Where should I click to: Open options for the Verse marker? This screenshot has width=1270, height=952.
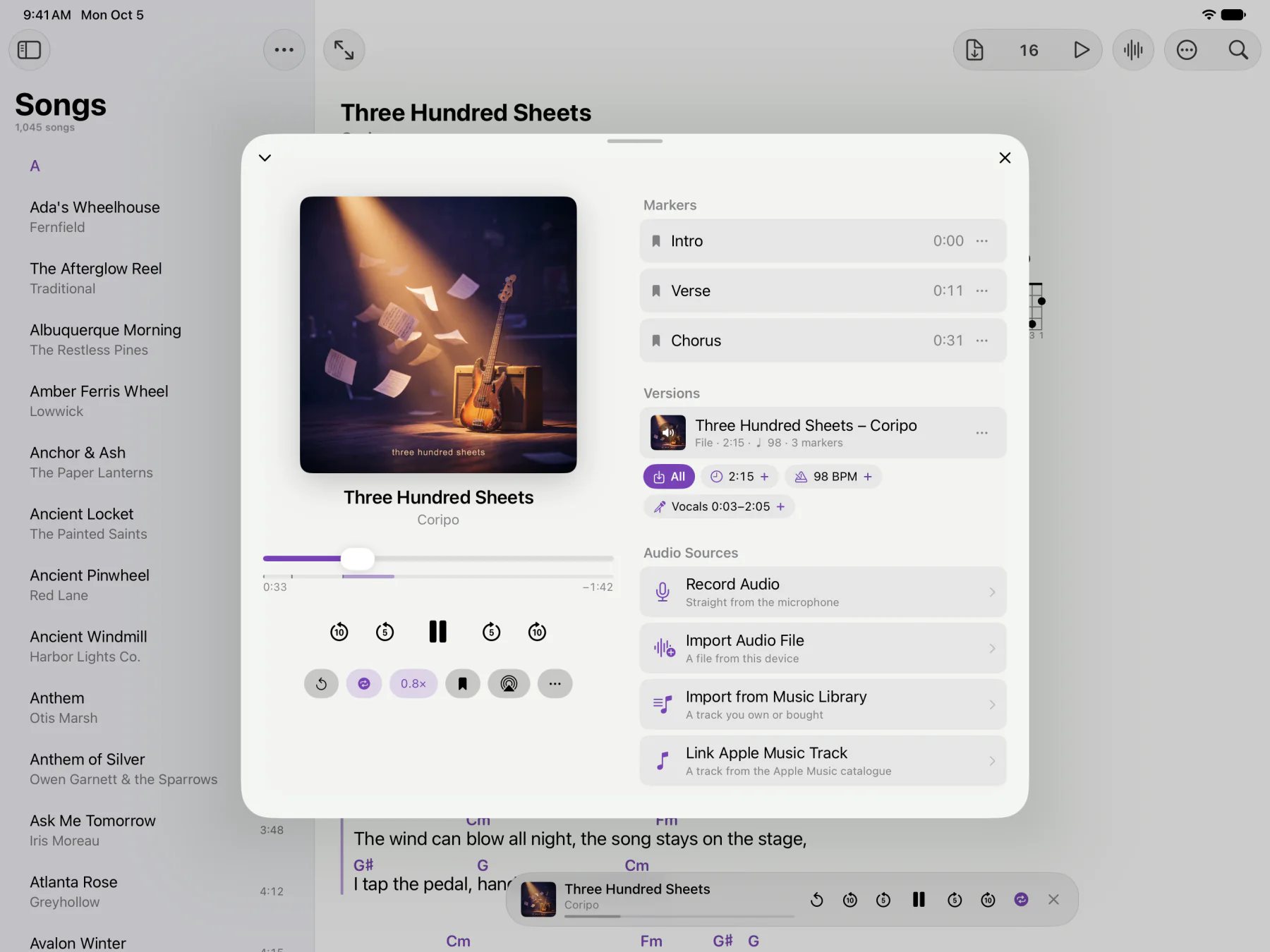(982, 291)
